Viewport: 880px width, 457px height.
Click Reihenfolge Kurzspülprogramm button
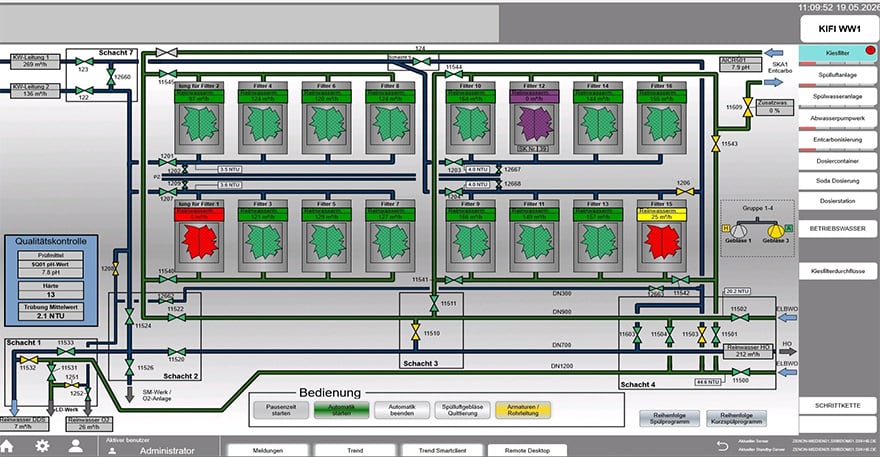click(x=736, y=418)
